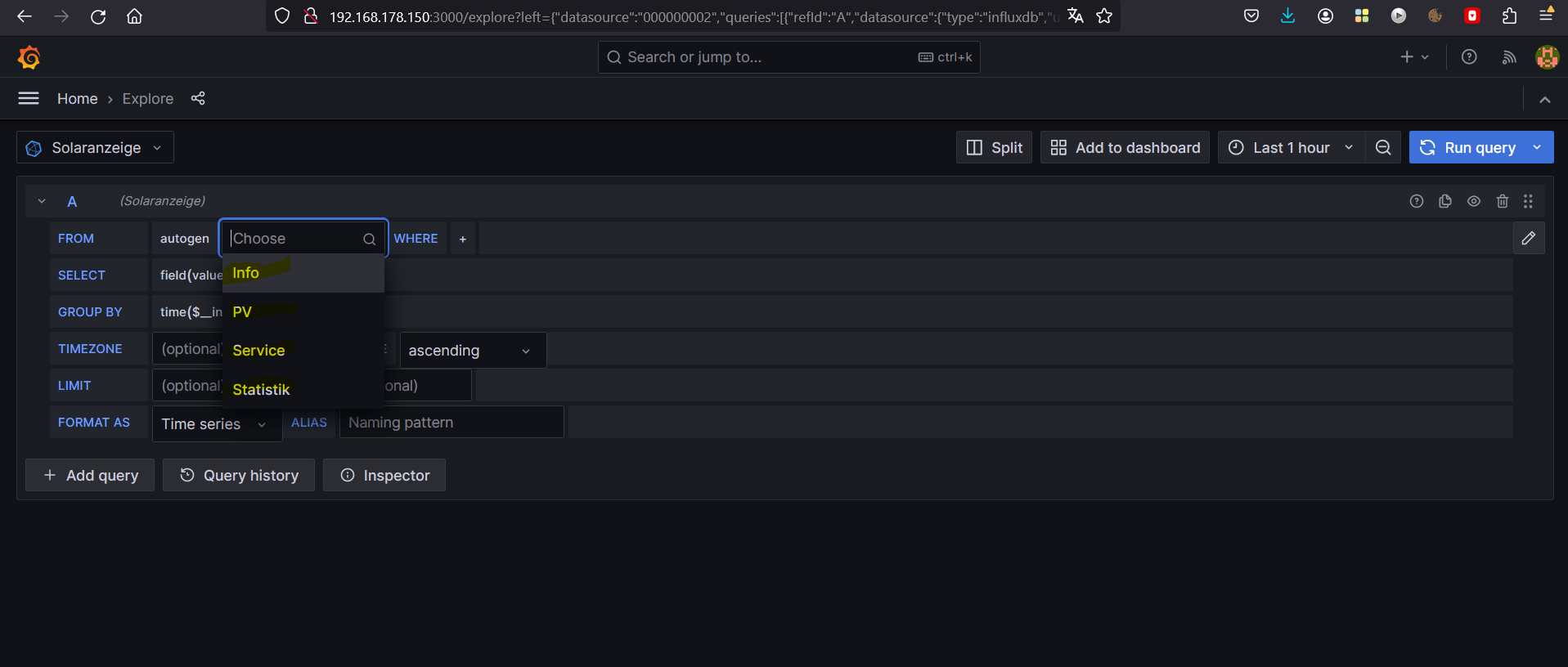Open the Solaranzeige datasource picker
Image resolution: width=1568 pixels, height=667 pixels.
[96, 148]
